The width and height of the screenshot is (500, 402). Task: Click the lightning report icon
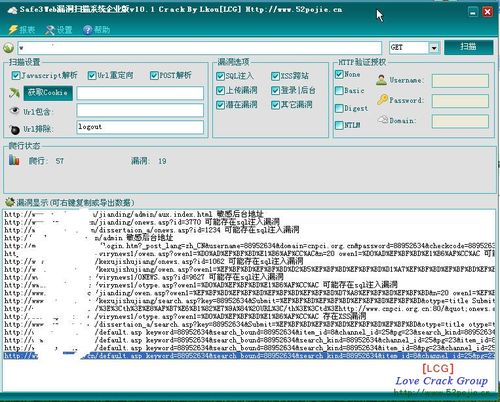tap(13, 30)
